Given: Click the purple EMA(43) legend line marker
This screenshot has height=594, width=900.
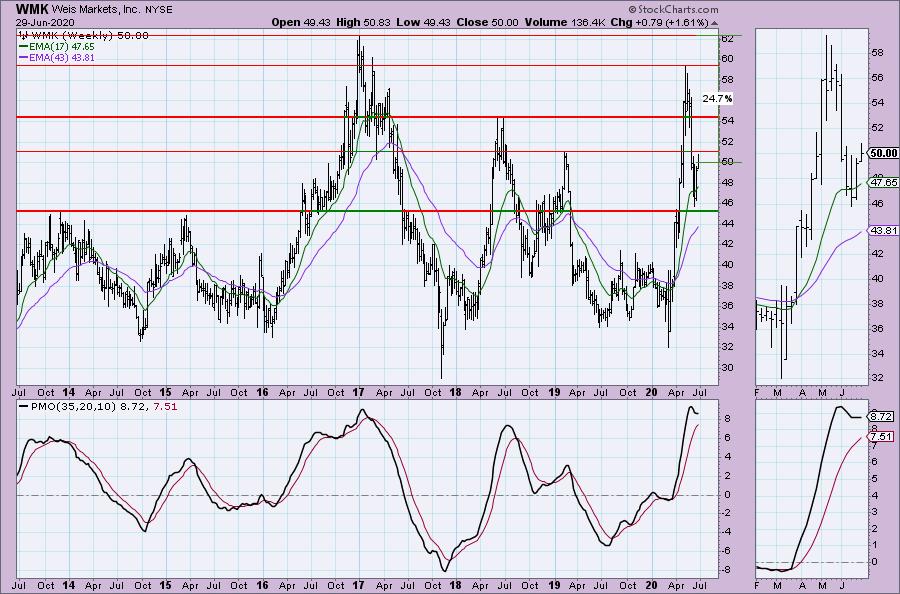Looking at the screenshot, I should click(23, 57).
